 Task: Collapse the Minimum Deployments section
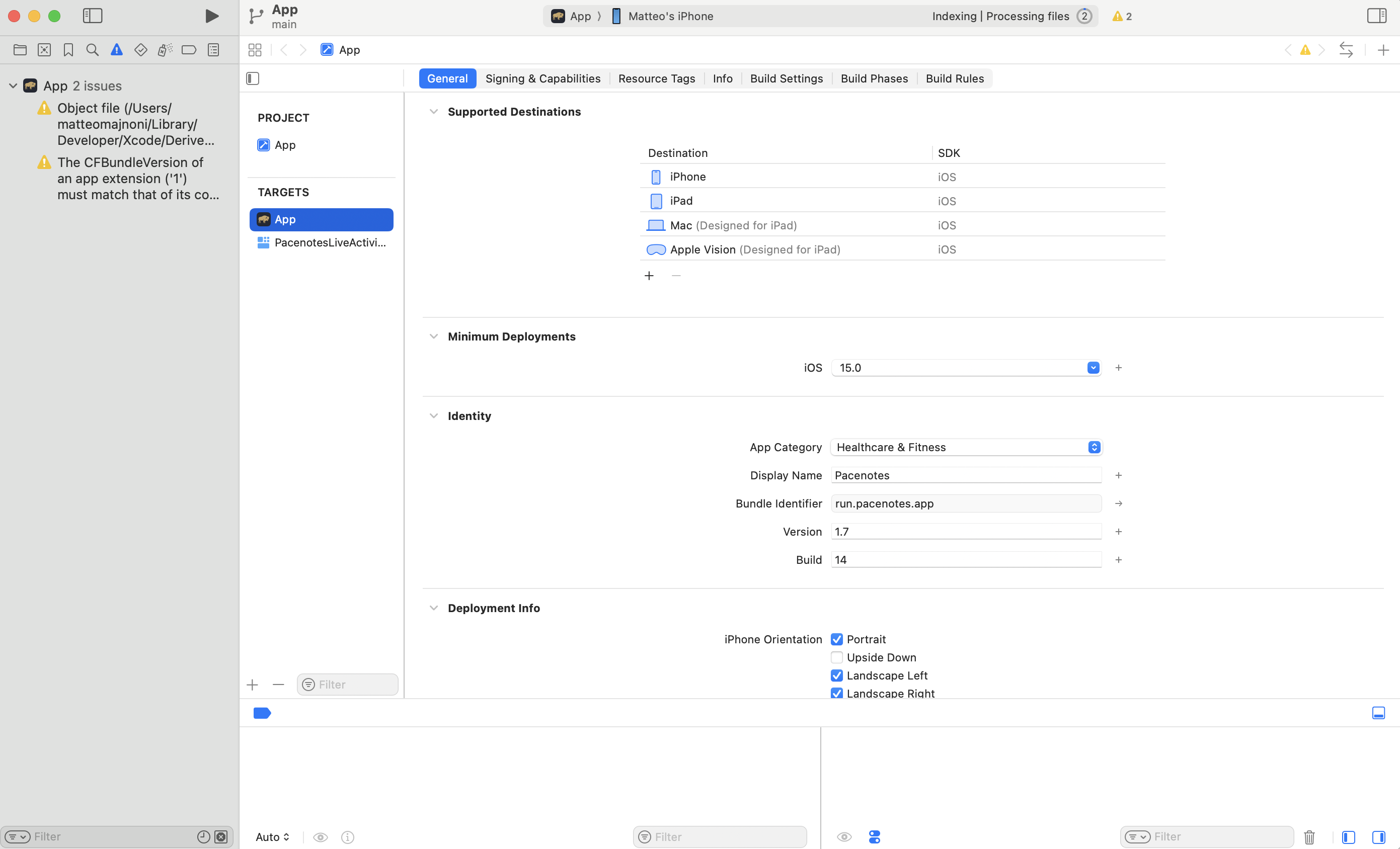[x=433, y=337]
